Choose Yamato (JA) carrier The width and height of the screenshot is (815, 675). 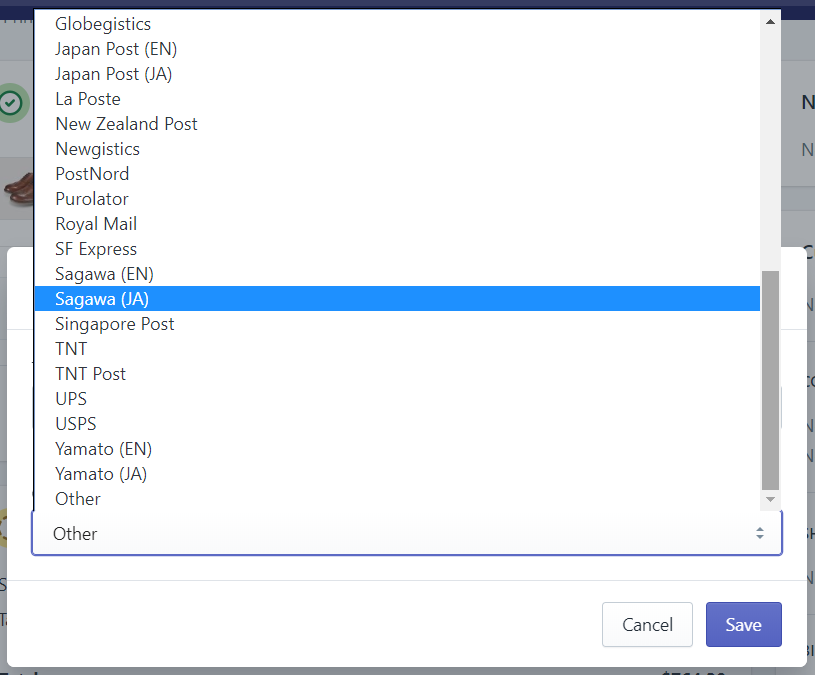click(x=397, y=473)
